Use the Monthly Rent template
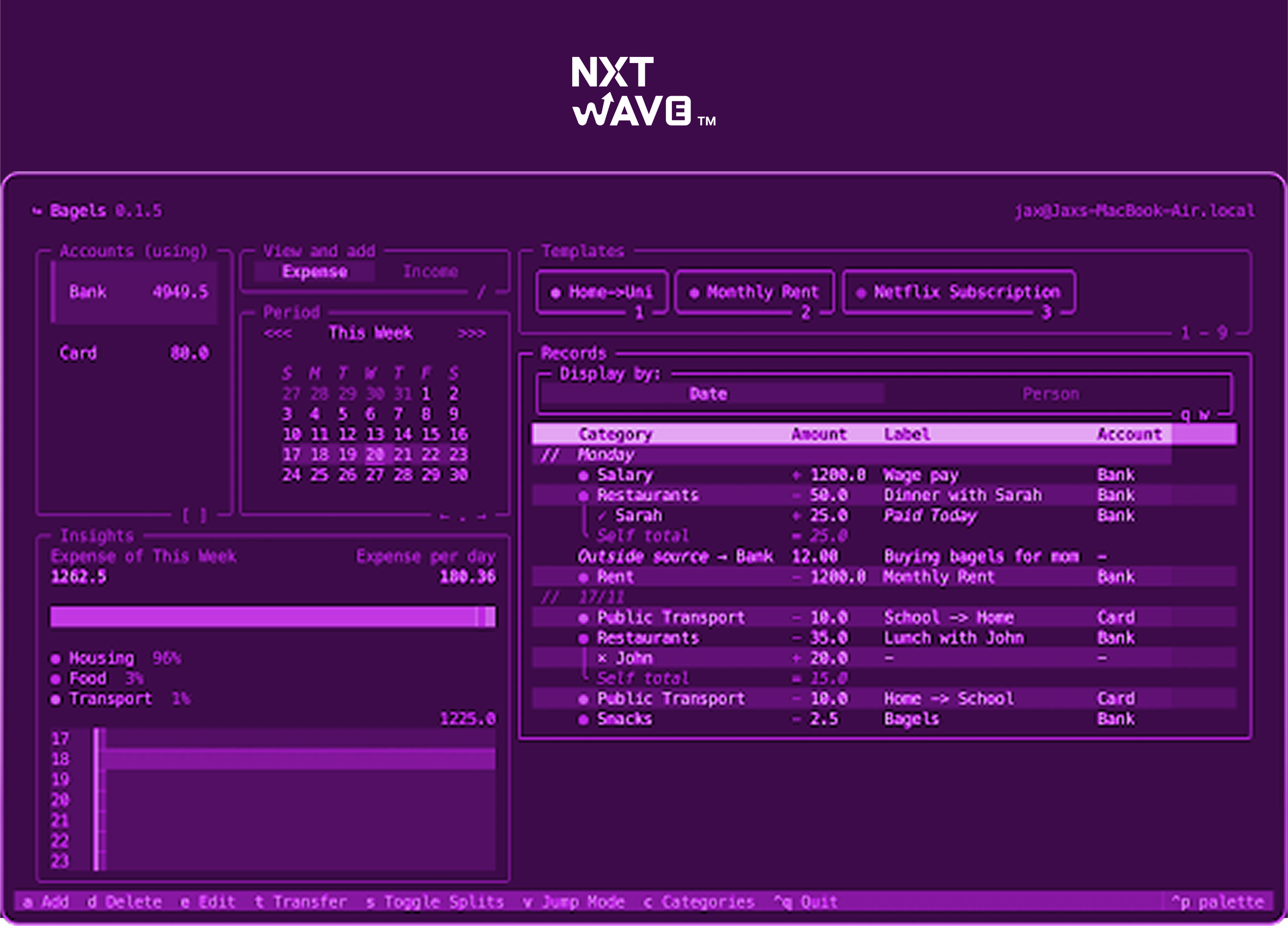Viewport: 1288px width, 926px height. (755, 293)
